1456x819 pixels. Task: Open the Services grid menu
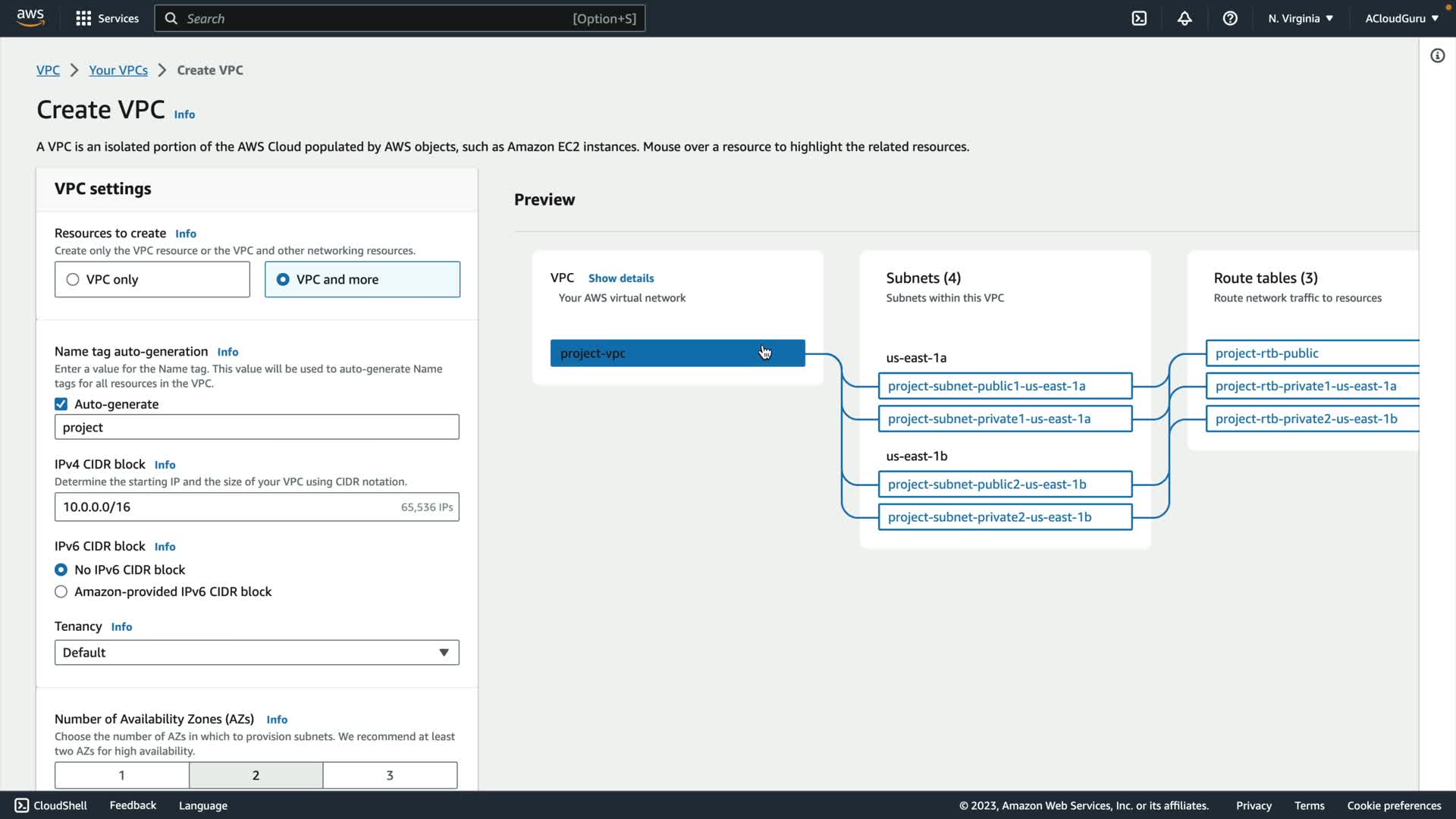[x=83, y=18]
